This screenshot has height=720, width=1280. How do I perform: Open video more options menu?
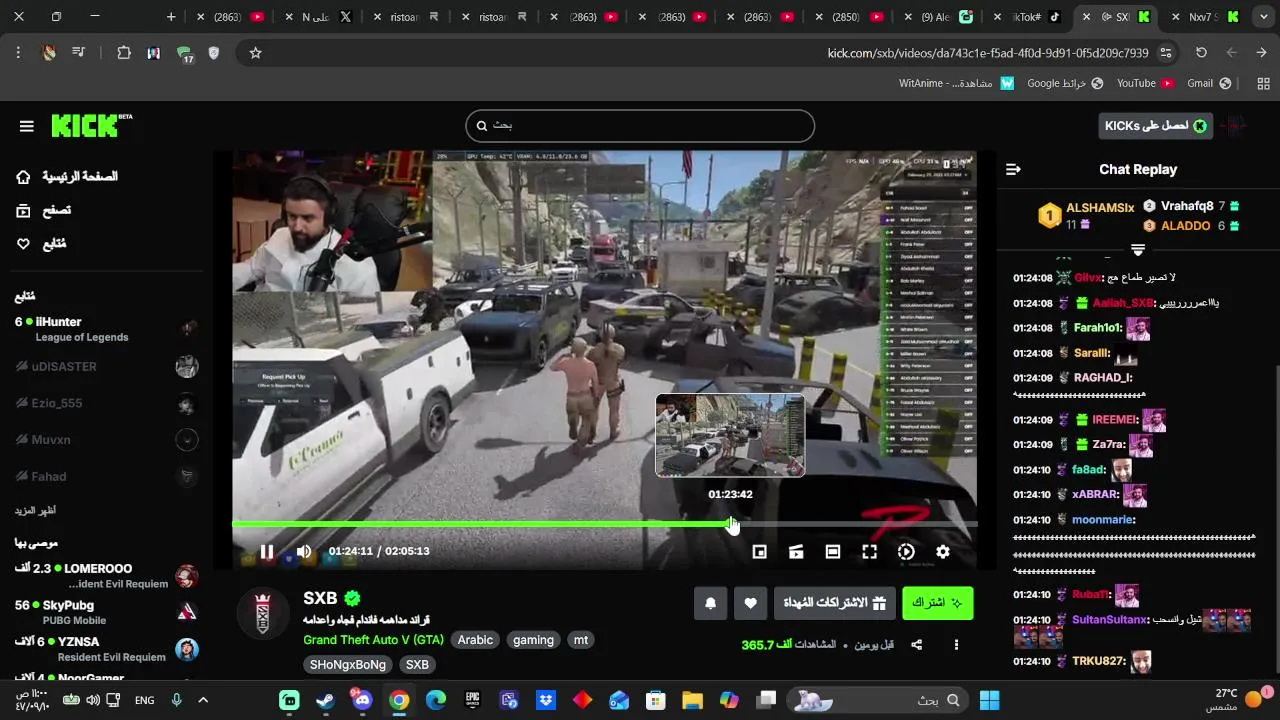coord(956,645)
